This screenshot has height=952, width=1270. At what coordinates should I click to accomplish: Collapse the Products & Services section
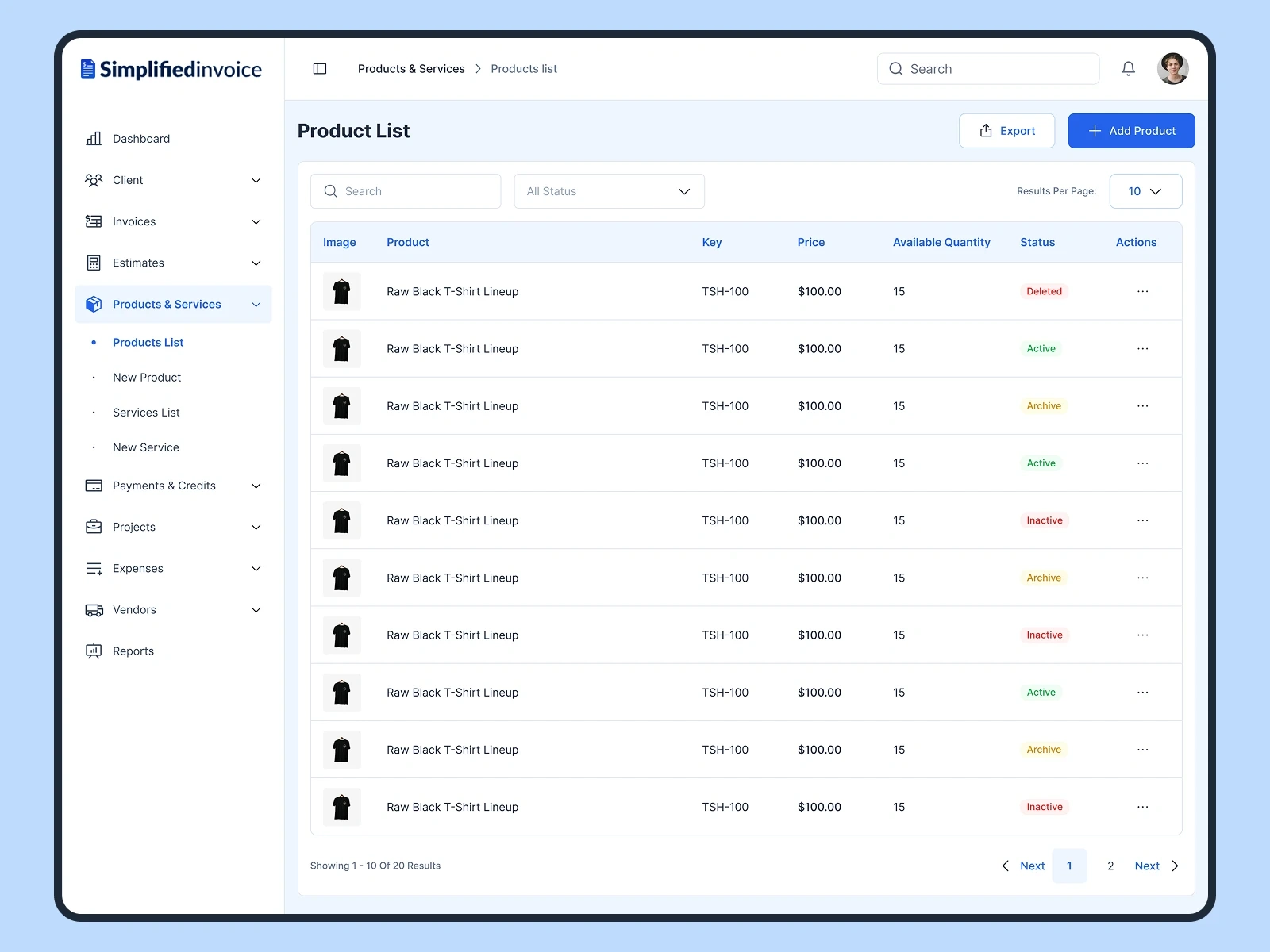pos(256,304)
